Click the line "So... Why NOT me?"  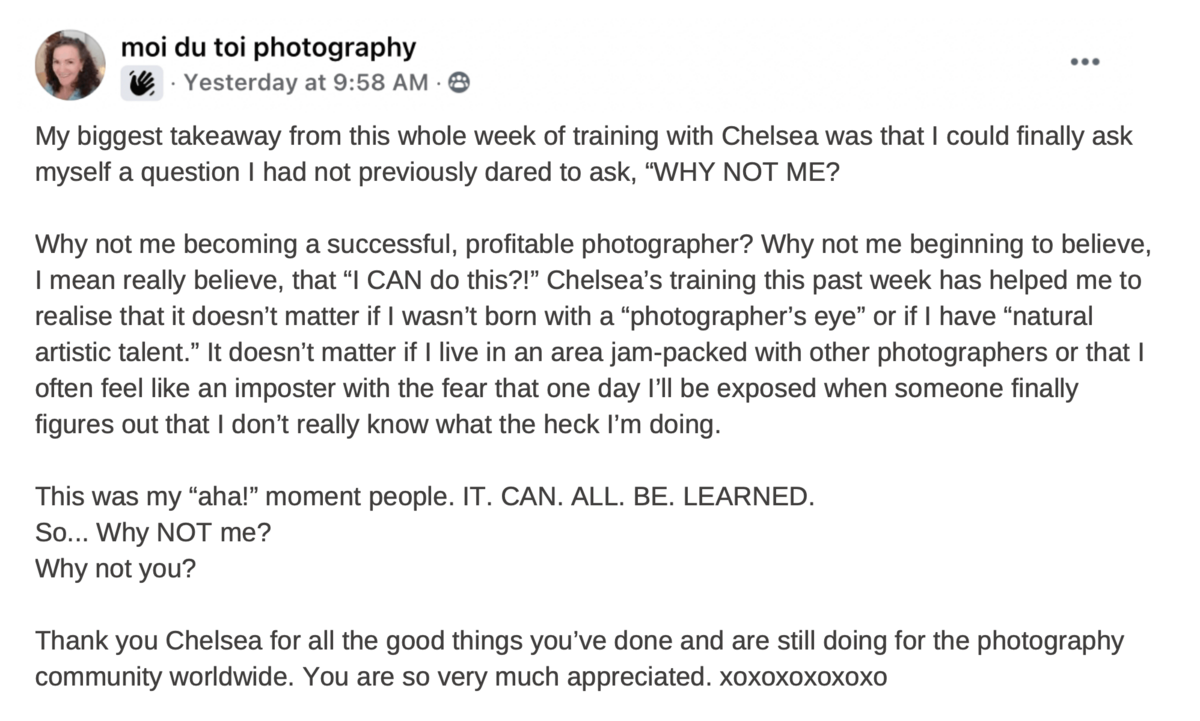coord(153,532)
